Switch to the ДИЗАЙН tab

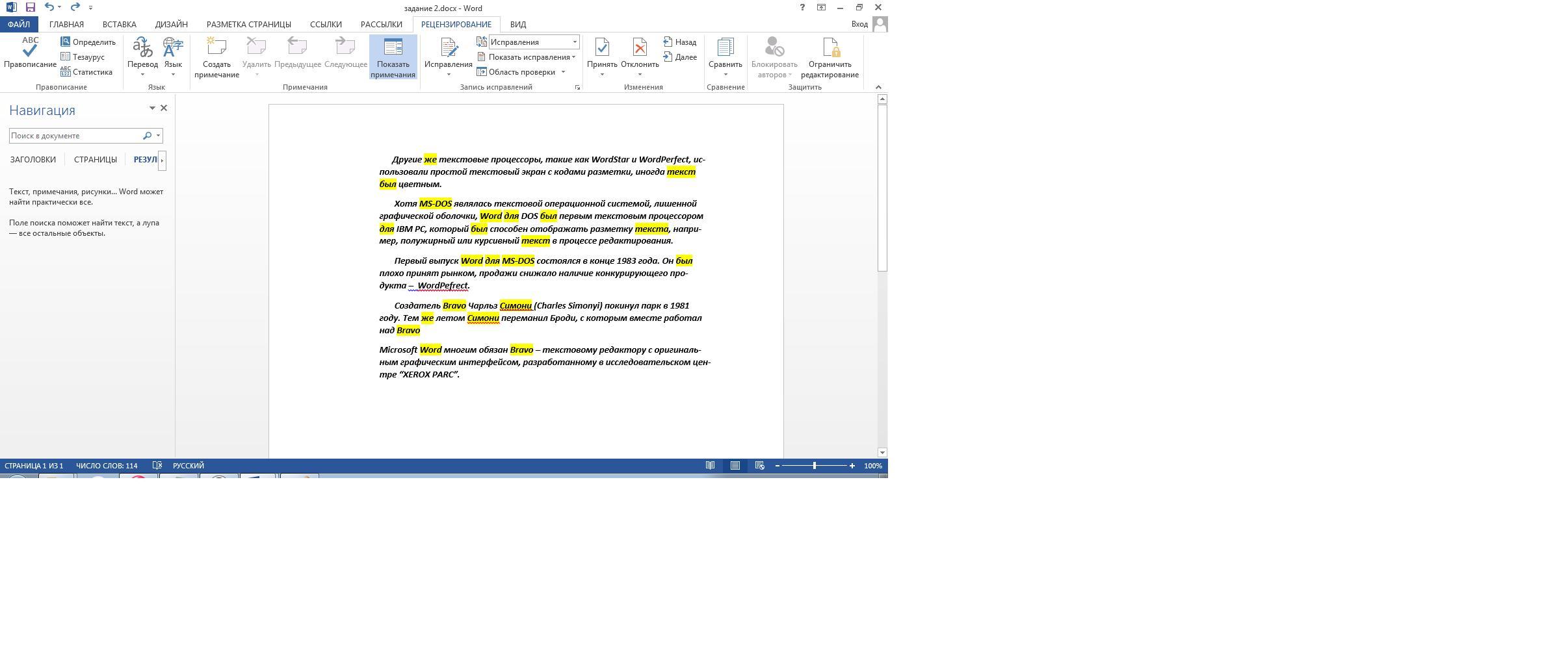(172, 25)
